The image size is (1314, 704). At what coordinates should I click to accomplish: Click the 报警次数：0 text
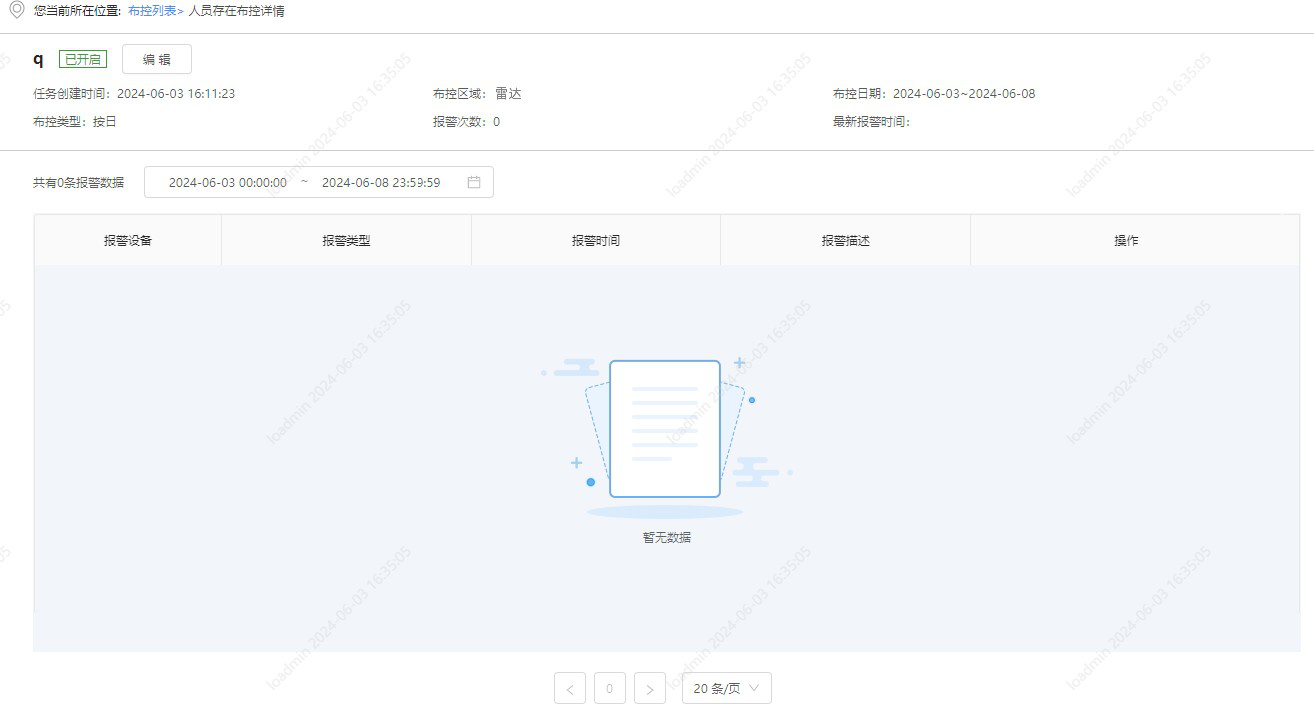click(x=466, y=122)
